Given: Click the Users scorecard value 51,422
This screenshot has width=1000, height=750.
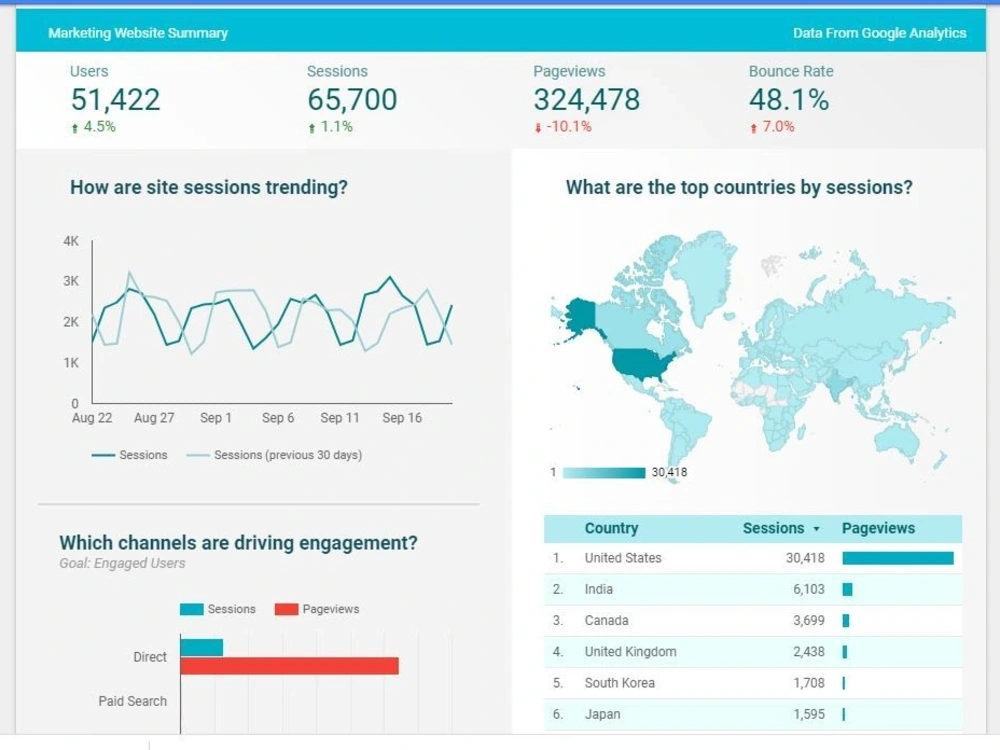Looking at the screenshot, I should 115,99.
